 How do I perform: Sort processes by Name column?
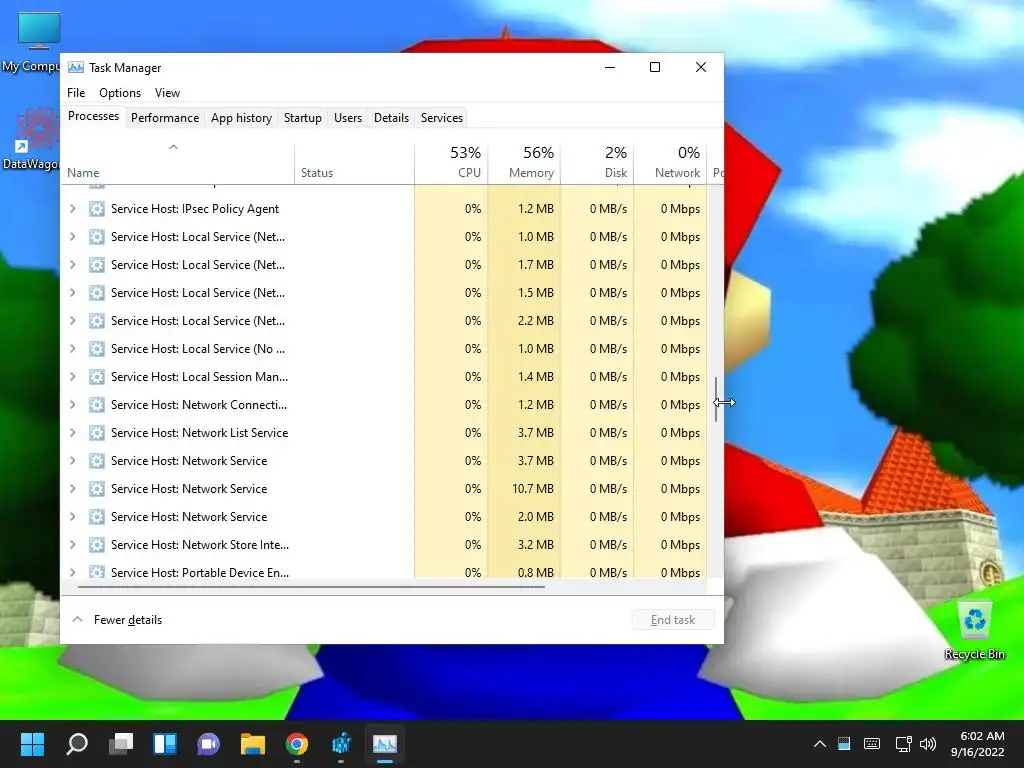[178, 163]
